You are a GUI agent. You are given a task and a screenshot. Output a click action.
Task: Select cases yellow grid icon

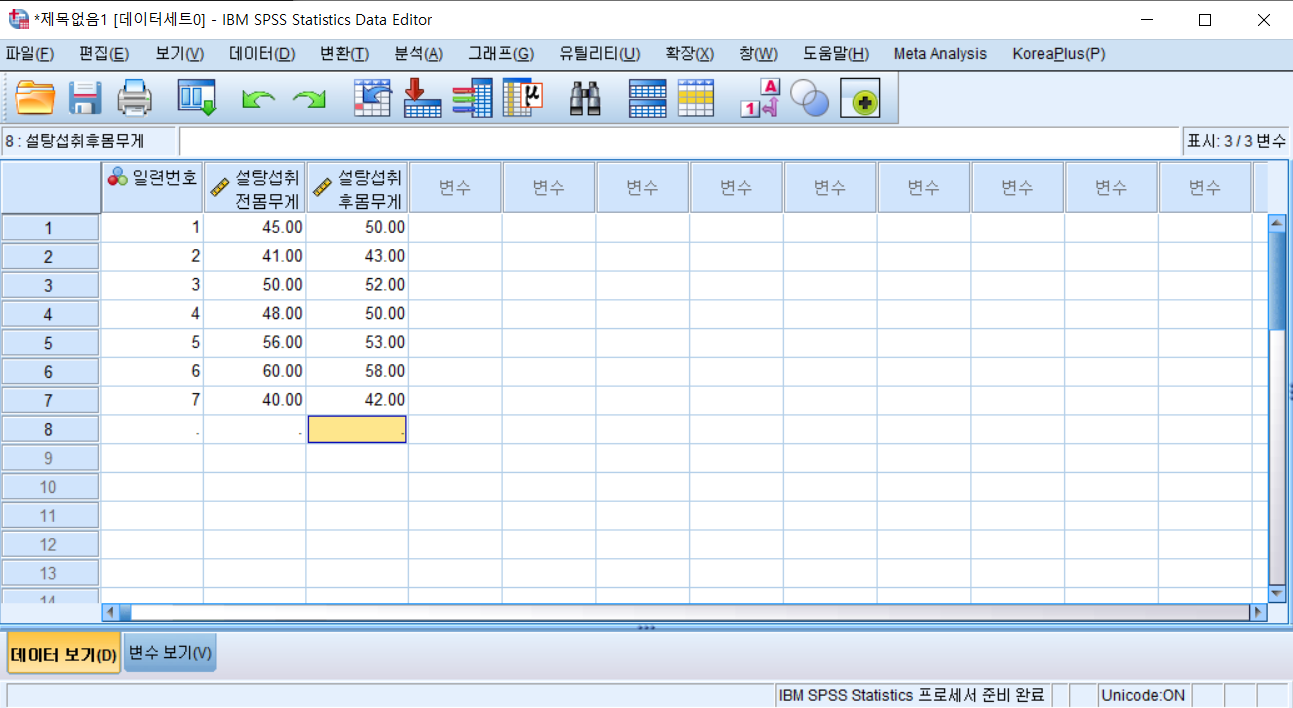tap(696, 98)
